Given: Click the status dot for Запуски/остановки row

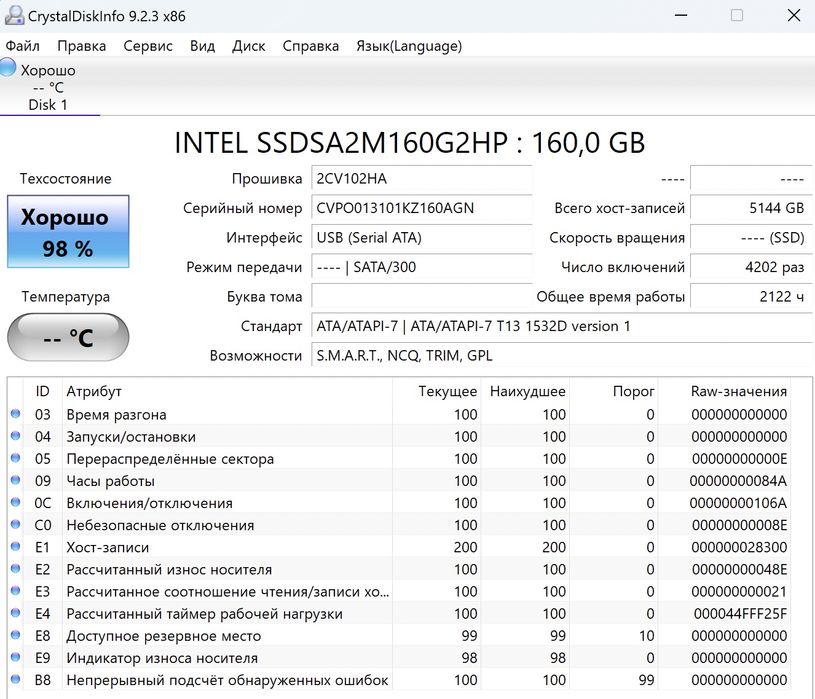Looking at the screenshot, I should [x=16, y=436].
